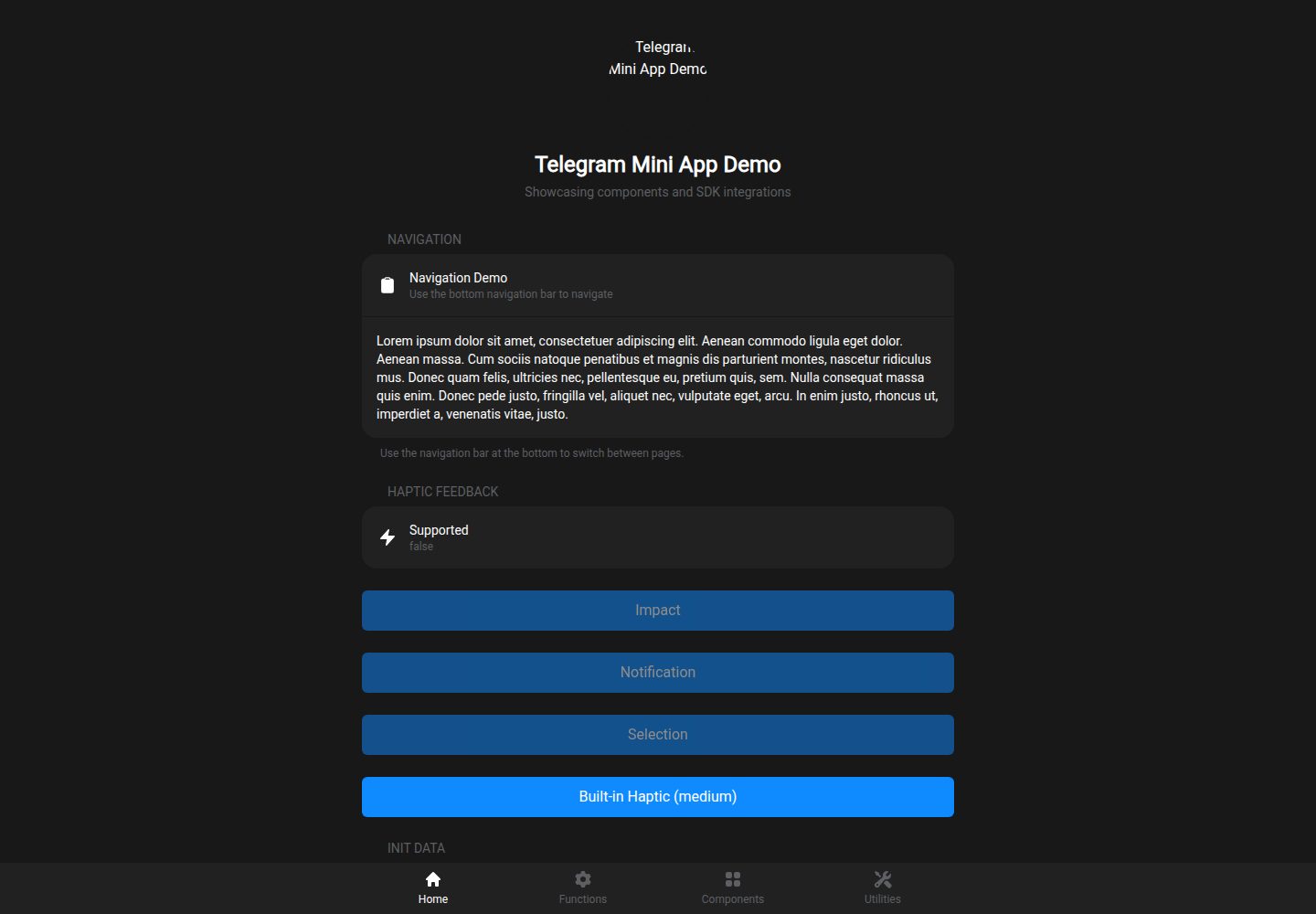Viewport: 1316px width, 914px height.
Task: Click the Components grid icon
Action: (x=733, y=879)
